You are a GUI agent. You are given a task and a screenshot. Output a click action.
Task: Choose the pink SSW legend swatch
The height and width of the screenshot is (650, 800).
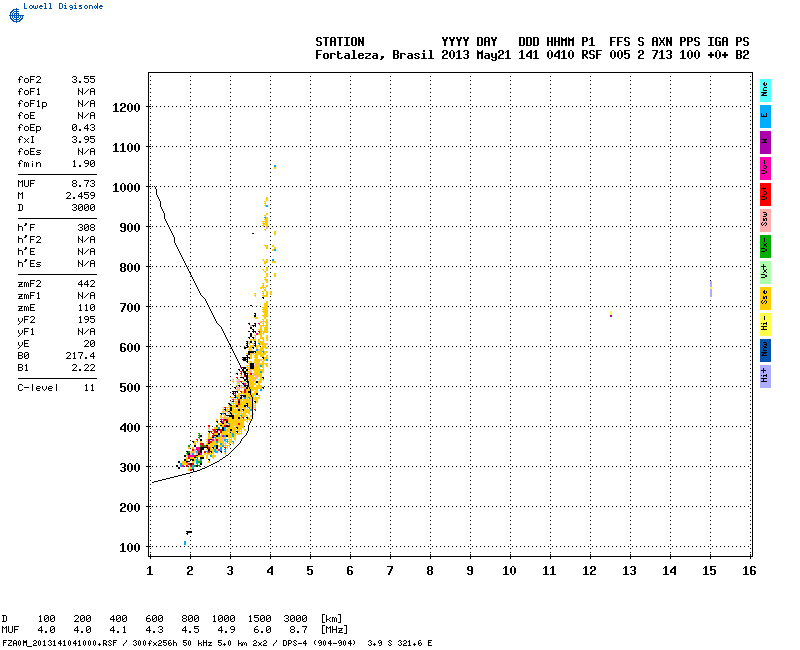(x=765, y=220)
